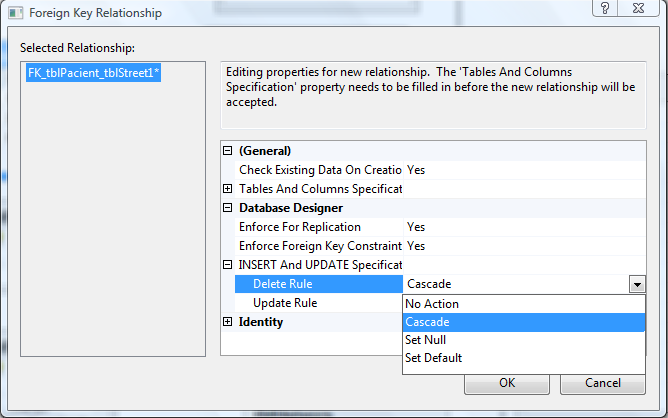Viewport: 668px width, 418px height.
Task: Select Enforce Foreign Key Constraint property
Action: [320, 246]
